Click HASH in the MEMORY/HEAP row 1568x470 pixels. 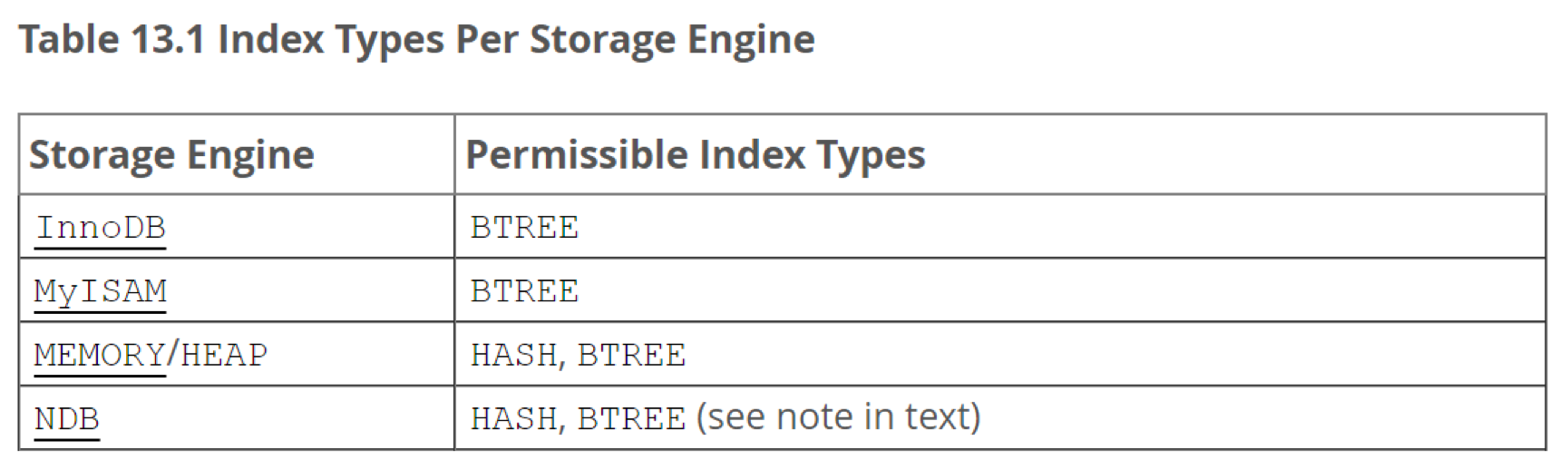pyautogui.click(x=513, y=355)
